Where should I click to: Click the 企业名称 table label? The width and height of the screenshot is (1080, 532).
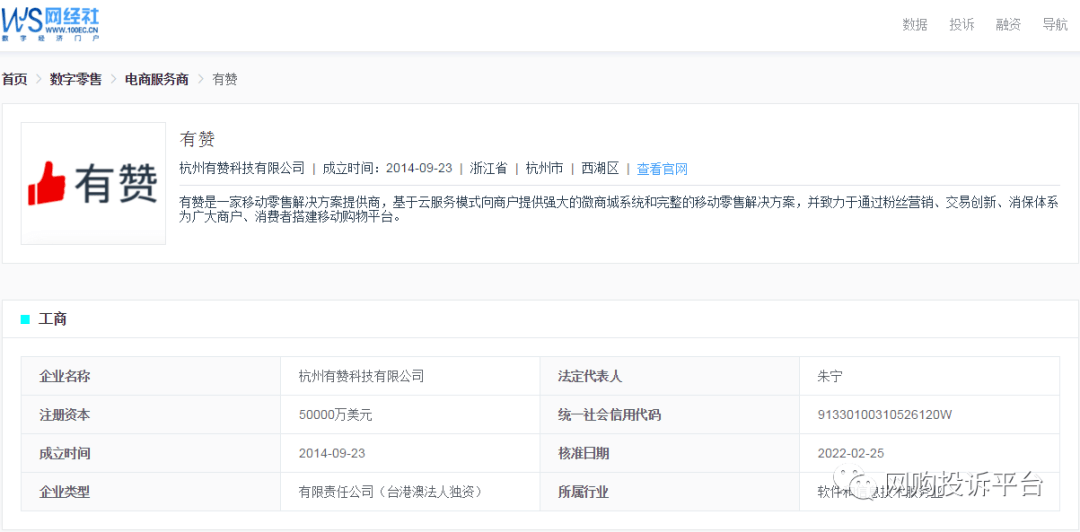click(x=65, y=376)
